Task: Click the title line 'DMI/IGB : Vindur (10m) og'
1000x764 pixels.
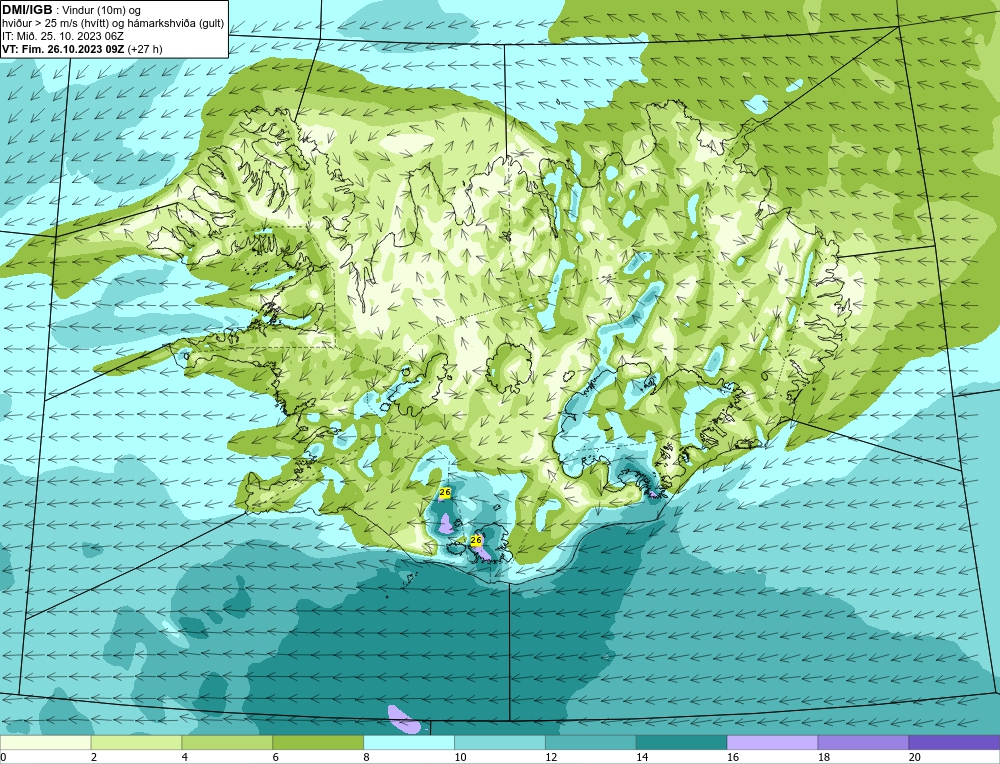Action: 71,10
